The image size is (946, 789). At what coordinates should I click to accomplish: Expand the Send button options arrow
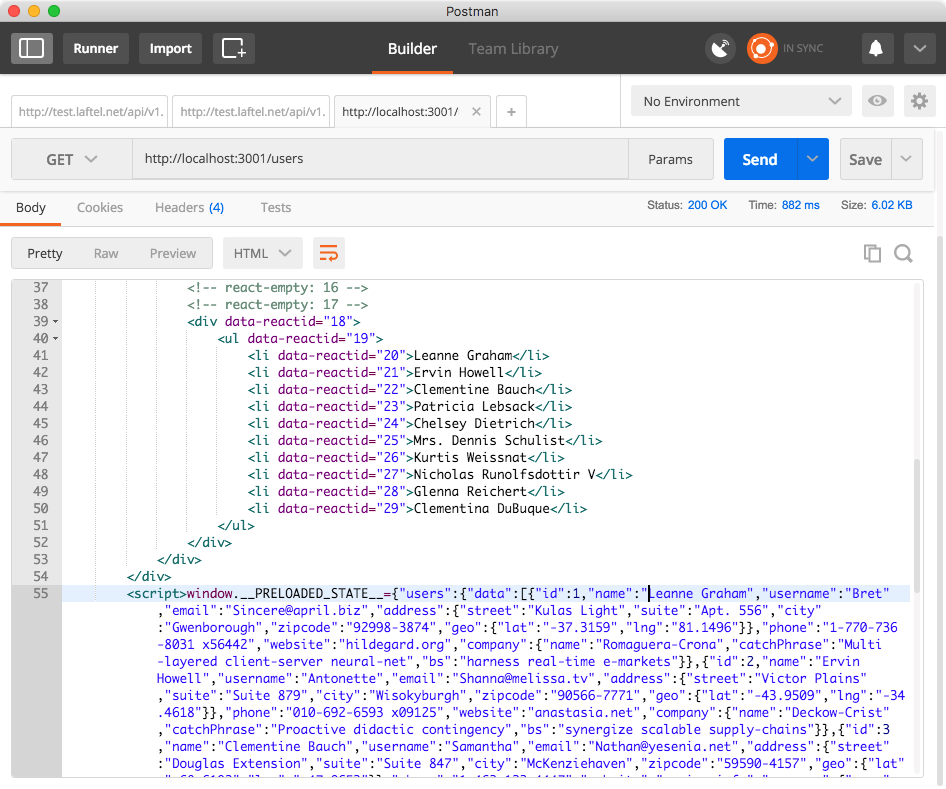tap(813, 159)
